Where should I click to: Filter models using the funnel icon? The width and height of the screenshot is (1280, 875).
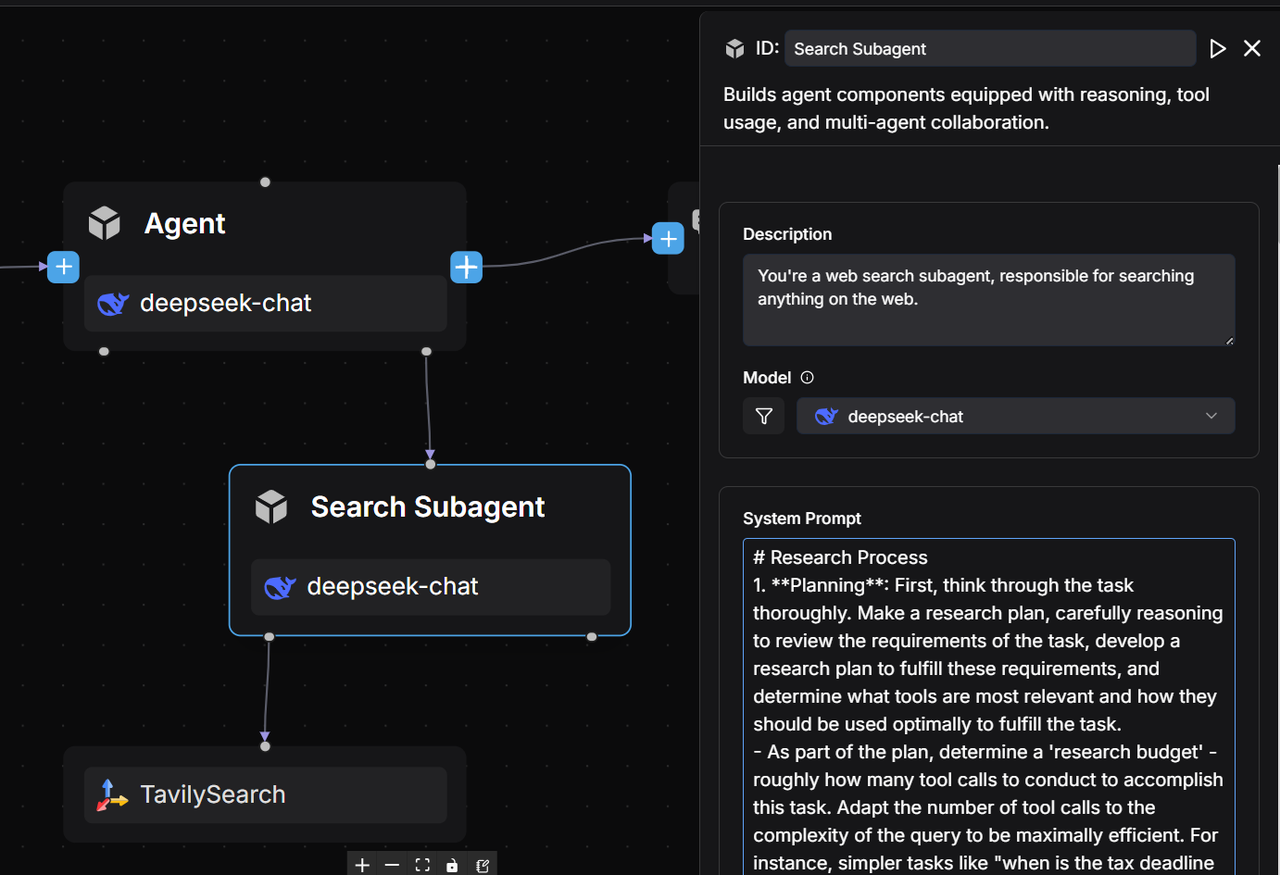click(x=763, y=416)
